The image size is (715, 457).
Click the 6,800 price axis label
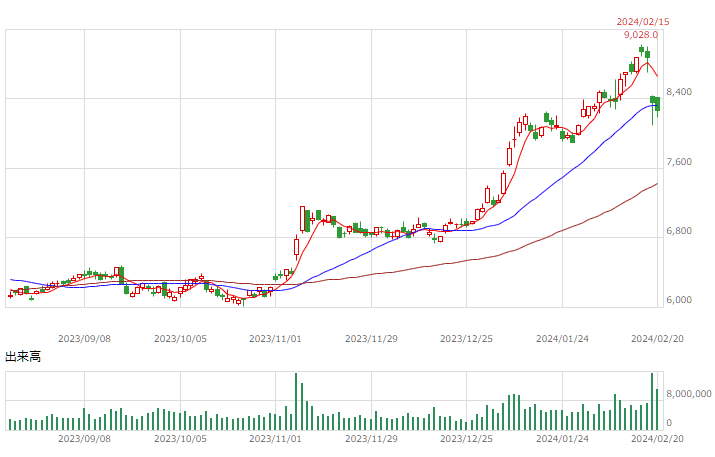679,231
